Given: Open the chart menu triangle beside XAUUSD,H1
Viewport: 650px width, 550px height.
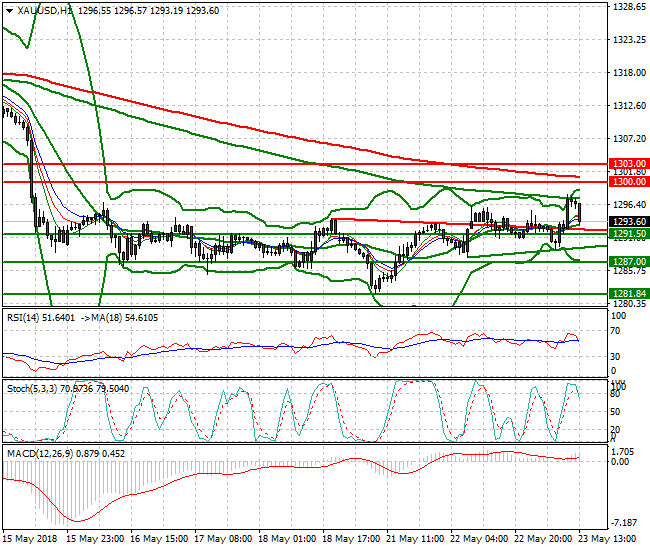Looking at the screenshot, I should click(9, 11).
